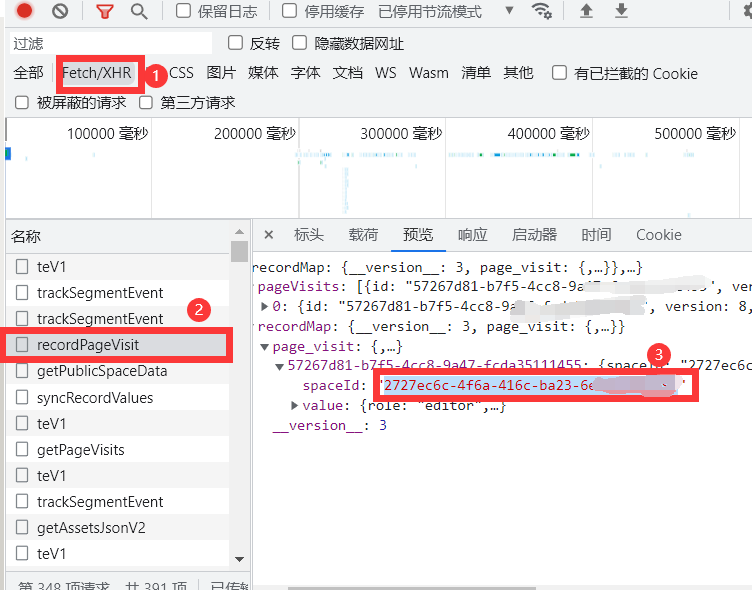
Task: Open the 标头 tab
Action: click(308, 235)
